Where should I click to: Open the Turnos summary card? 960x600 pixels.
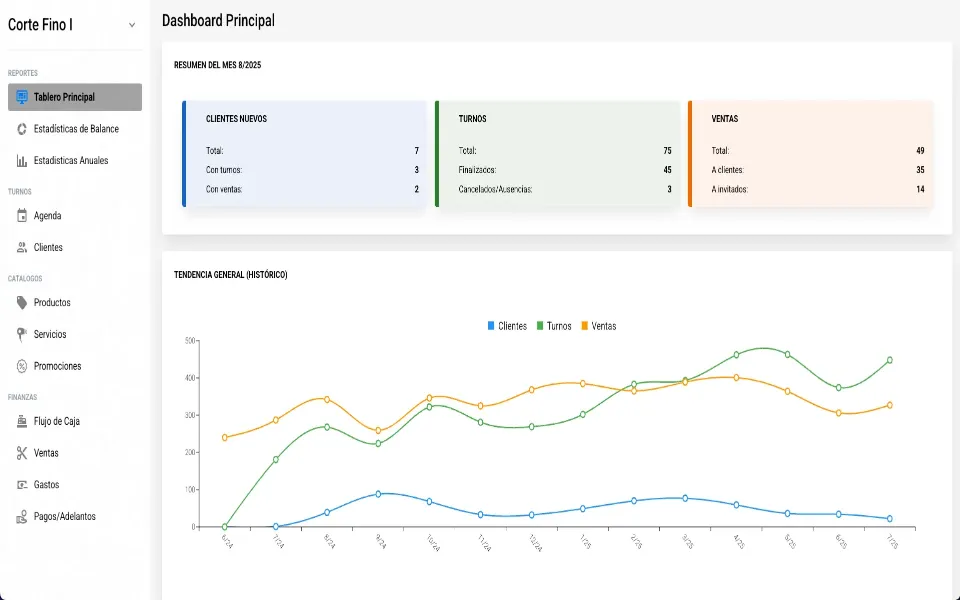(557, 153)
